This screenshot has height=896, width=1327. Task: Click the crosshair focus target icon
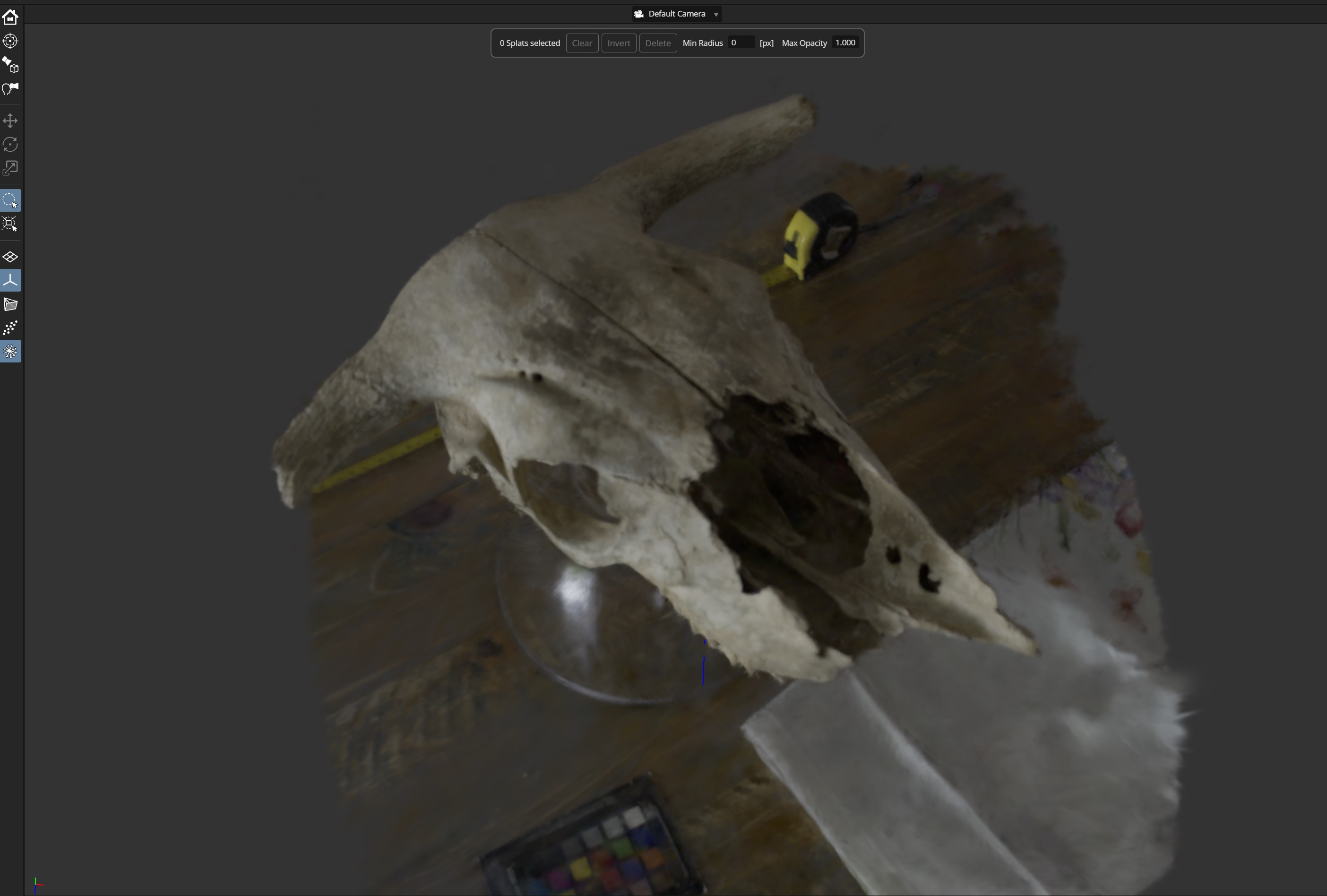(10, 41)
